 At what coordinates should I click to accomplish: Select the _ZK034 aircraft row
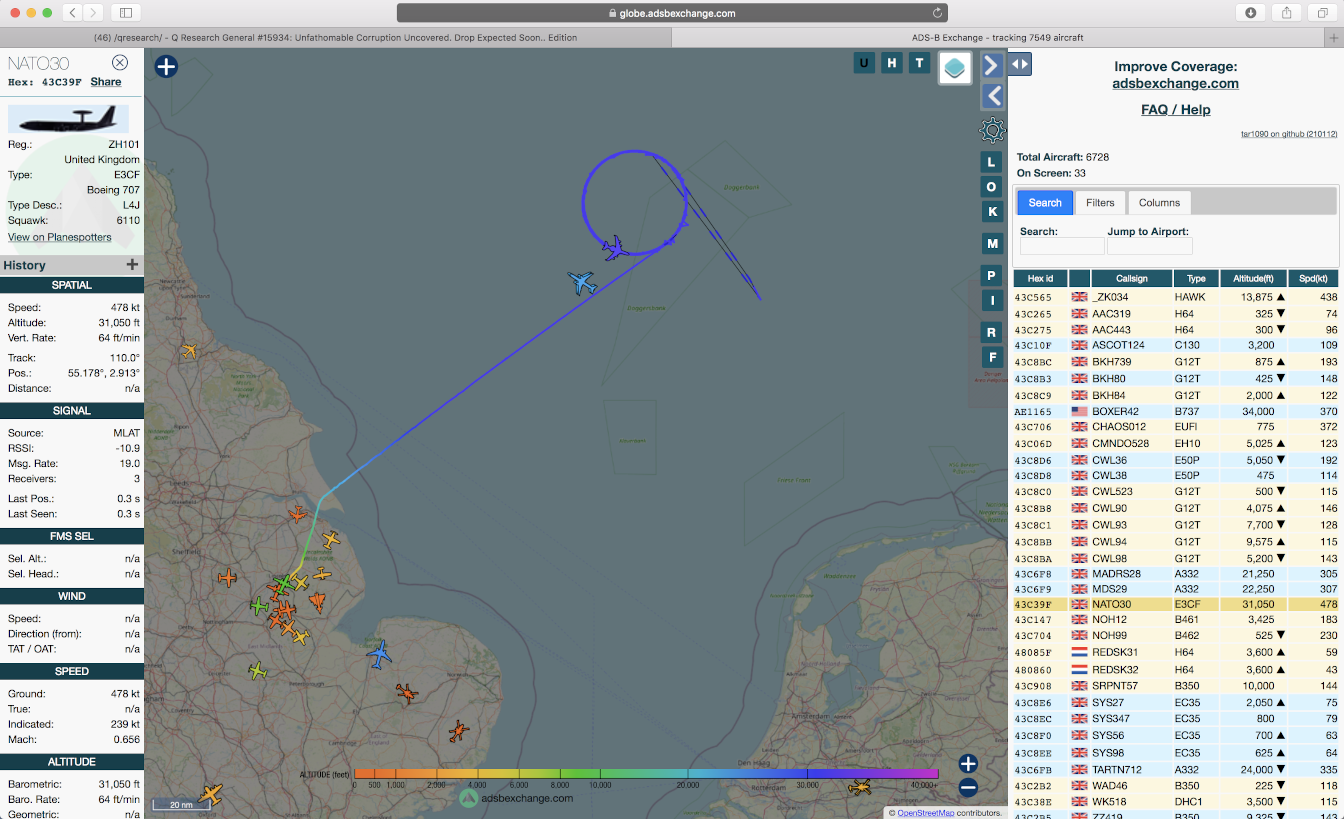click(1176, 297)
